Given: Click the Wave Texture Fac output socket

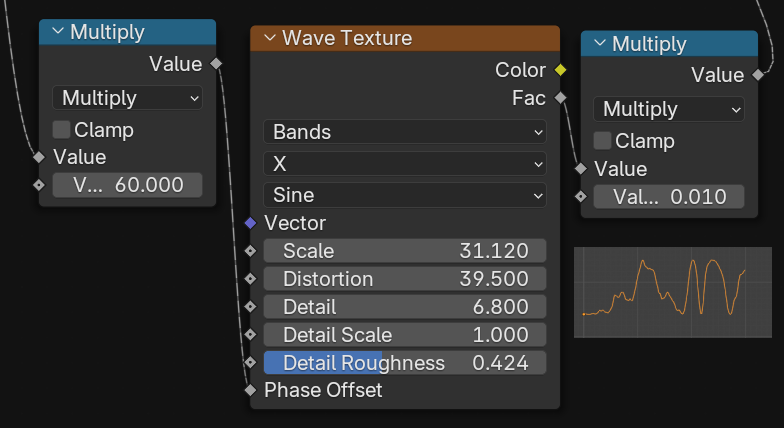Looking at the screenshot, I should tap(560, 98).
